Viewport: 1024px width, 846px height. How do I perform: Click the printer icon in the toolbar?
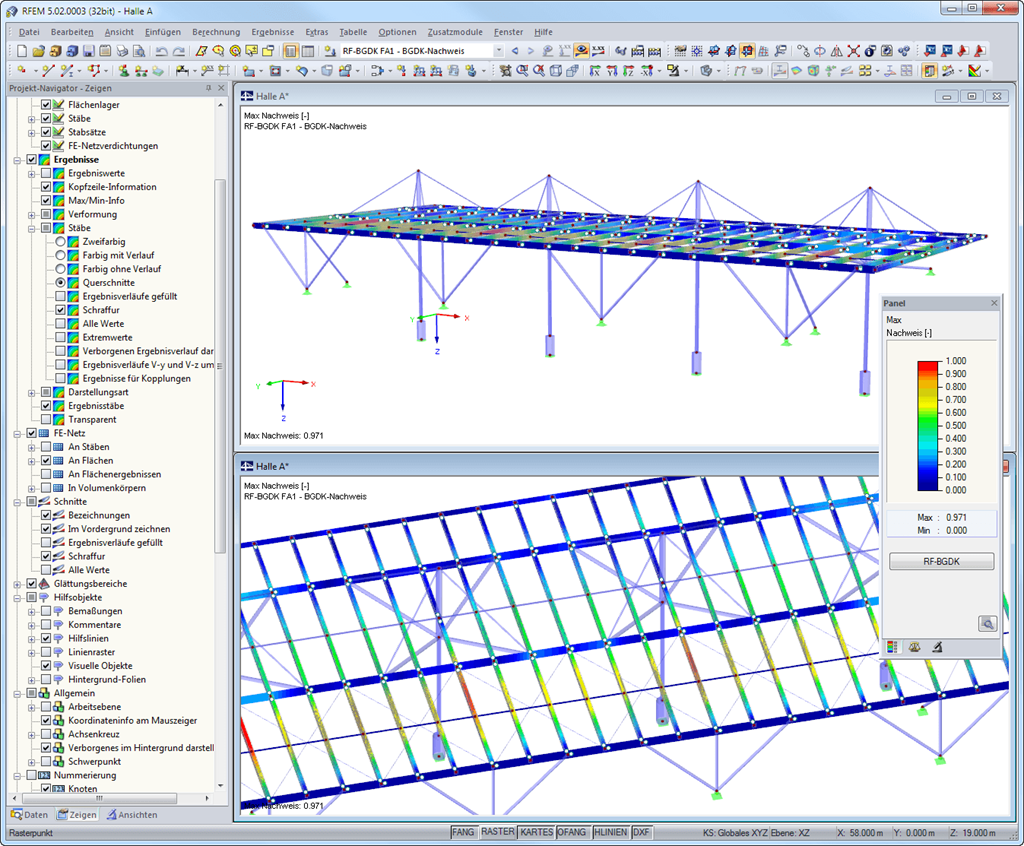(x=120, y=51)
